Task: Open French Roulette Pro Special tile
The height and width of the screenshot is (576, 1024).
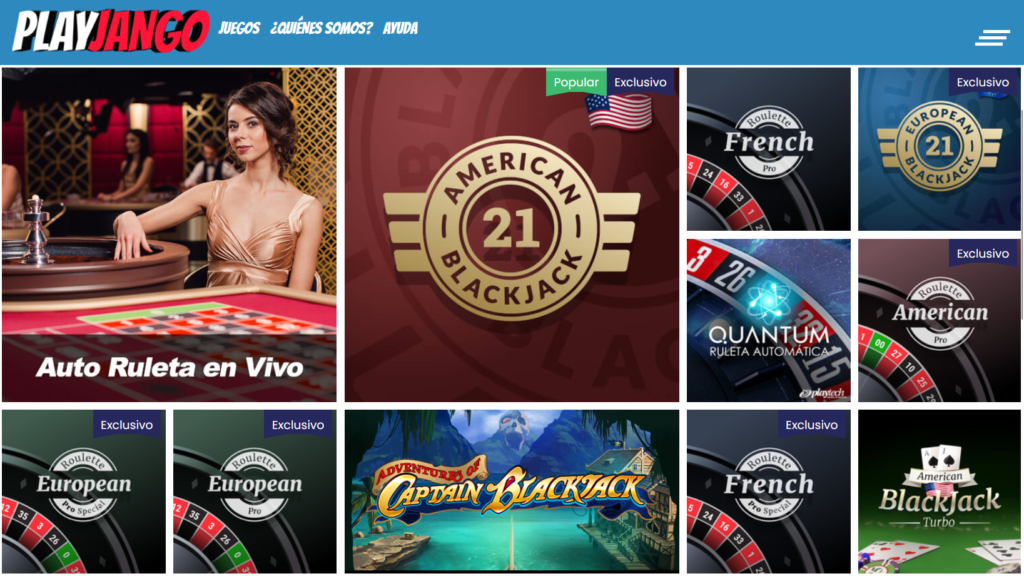Action: pos(769,492)
